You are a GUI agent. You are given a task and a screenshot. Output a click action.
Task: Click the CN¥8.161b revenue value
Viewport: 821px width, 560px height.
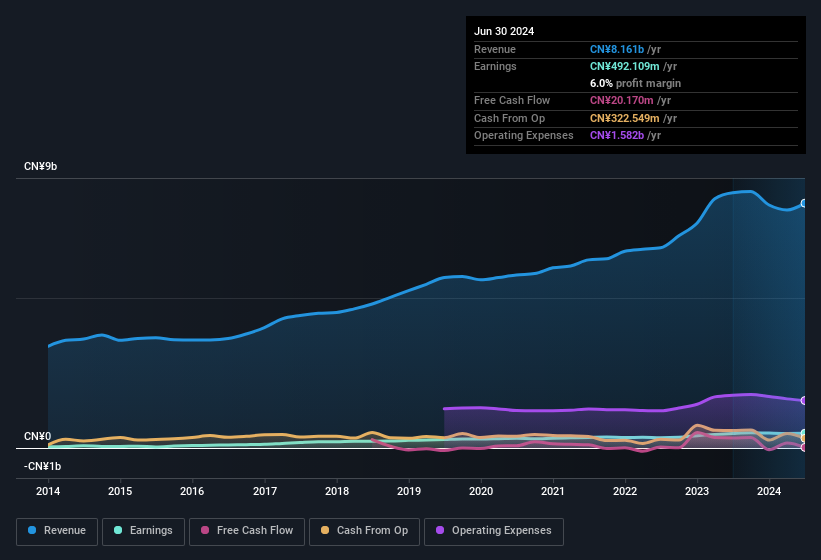coord(617,49)
